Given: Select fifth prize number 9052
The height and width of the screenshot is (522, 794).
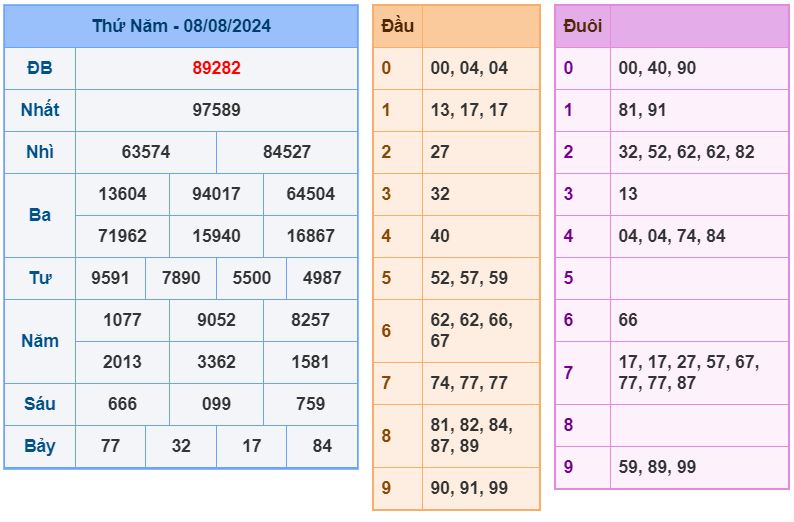Looking at the screenshot, I should [216, 320].
